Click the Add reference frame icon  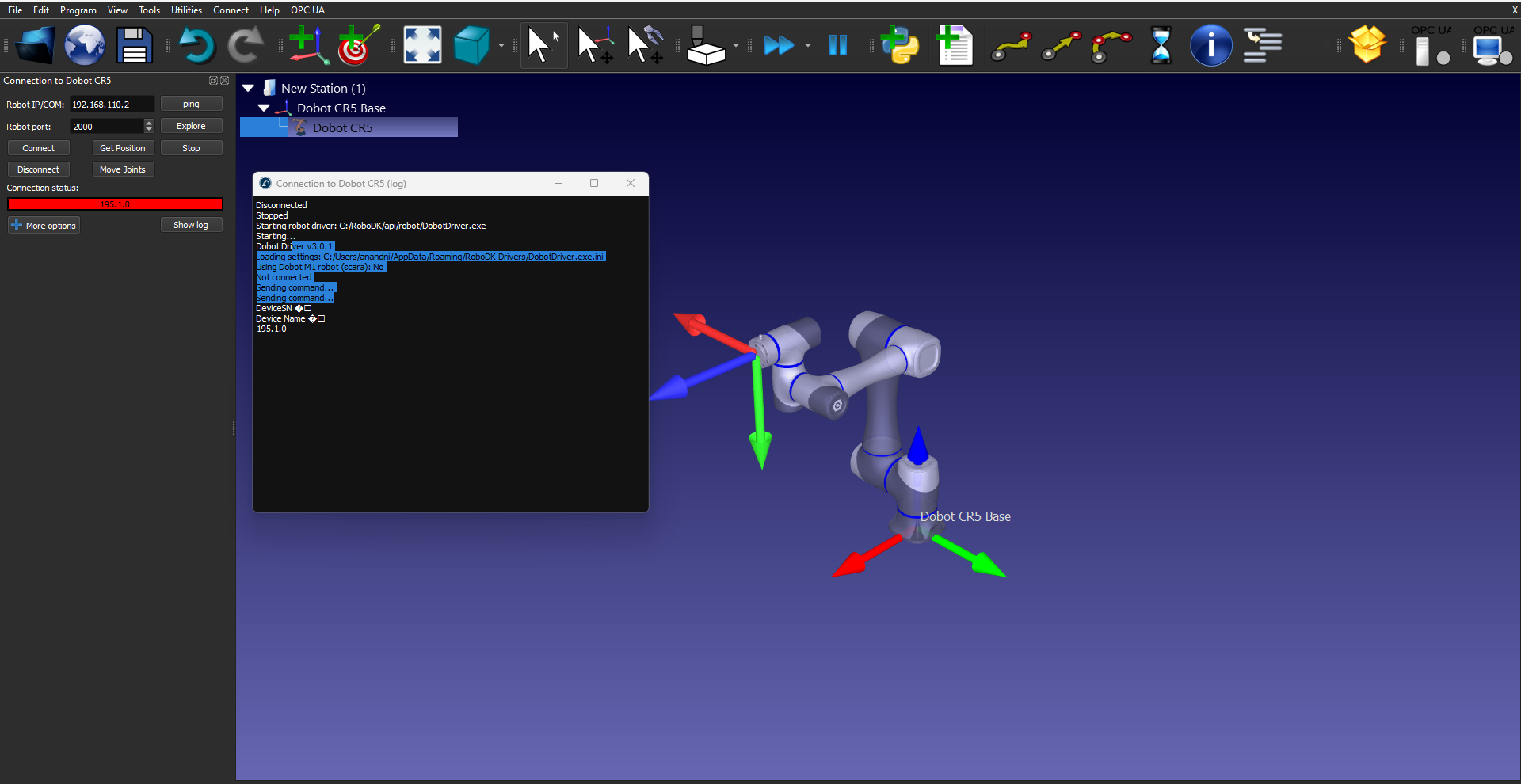[x=307, y=45]
